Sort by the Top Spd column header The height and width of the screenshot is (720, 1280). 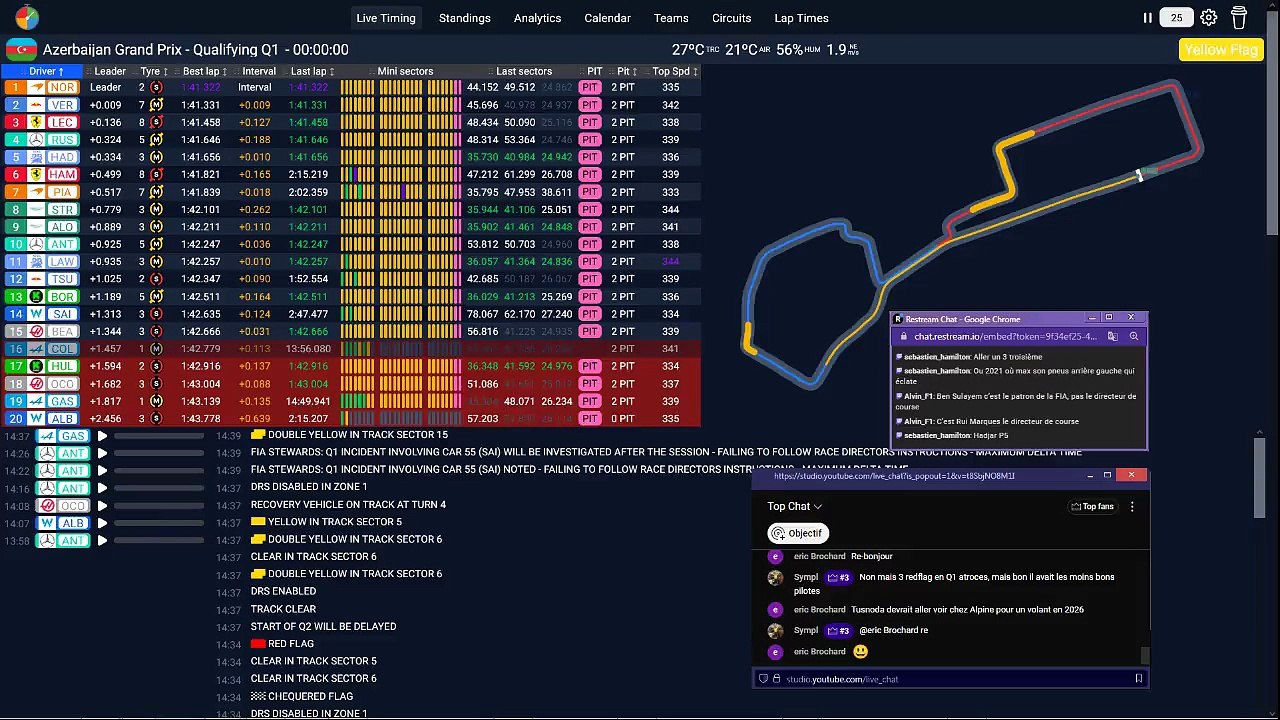675,71
